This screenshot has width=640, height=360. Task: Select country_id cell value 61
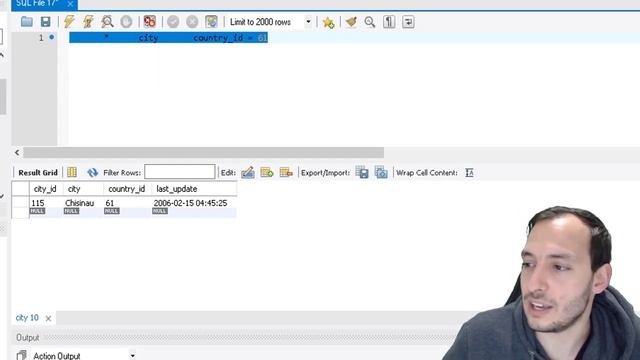pyautogui.click(x=127, y=203)
